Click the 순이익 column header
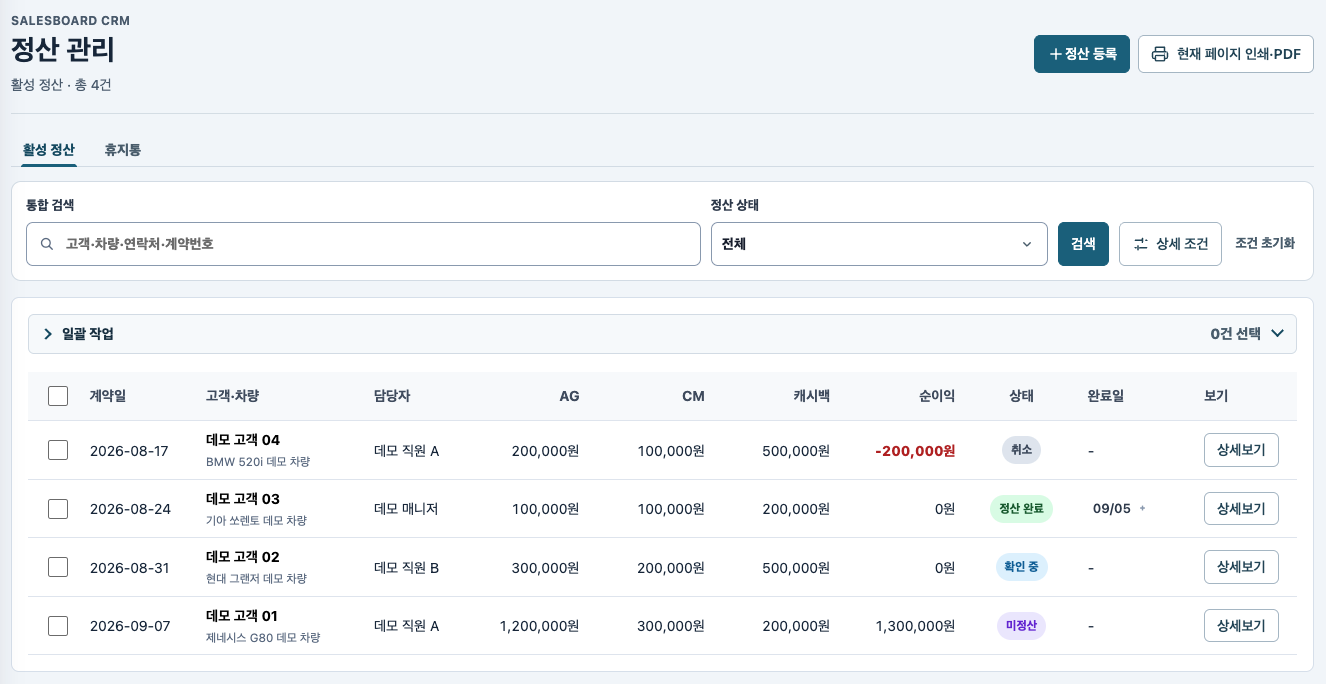The height and width of the screenshot is (684, 1326). [x=936, y=396]
